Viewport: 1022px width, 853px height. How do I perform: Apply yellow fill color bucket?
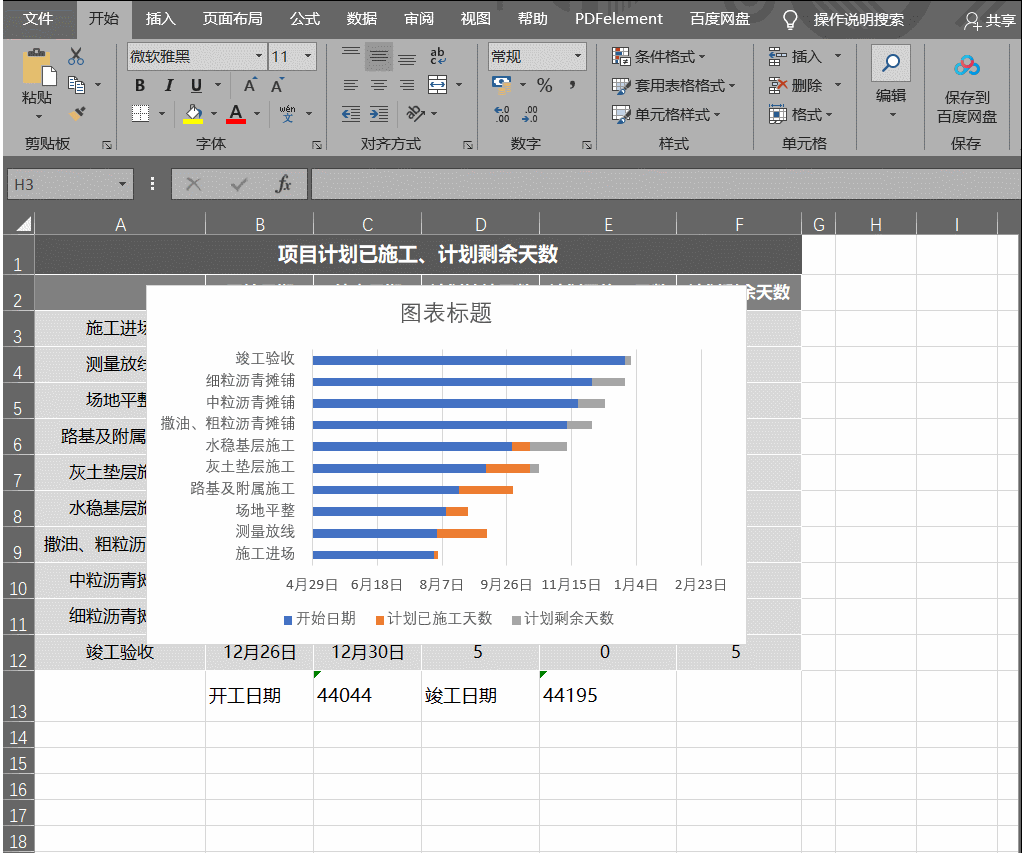[193, 114]
